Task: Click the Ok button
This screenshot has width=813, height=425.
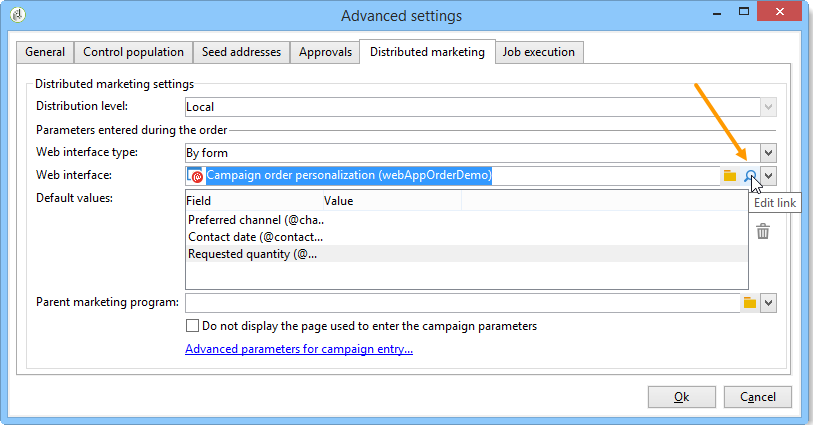Action: pos(681,397)
